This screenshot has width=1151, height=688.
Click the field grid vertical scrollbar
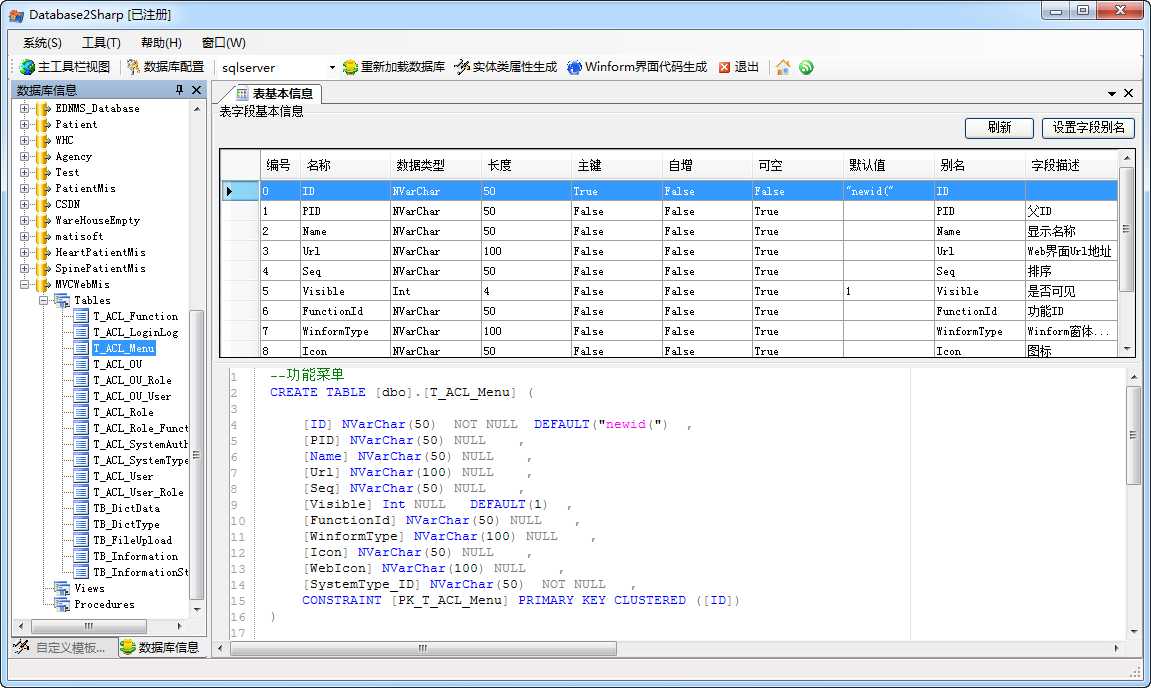point(1126,253)
